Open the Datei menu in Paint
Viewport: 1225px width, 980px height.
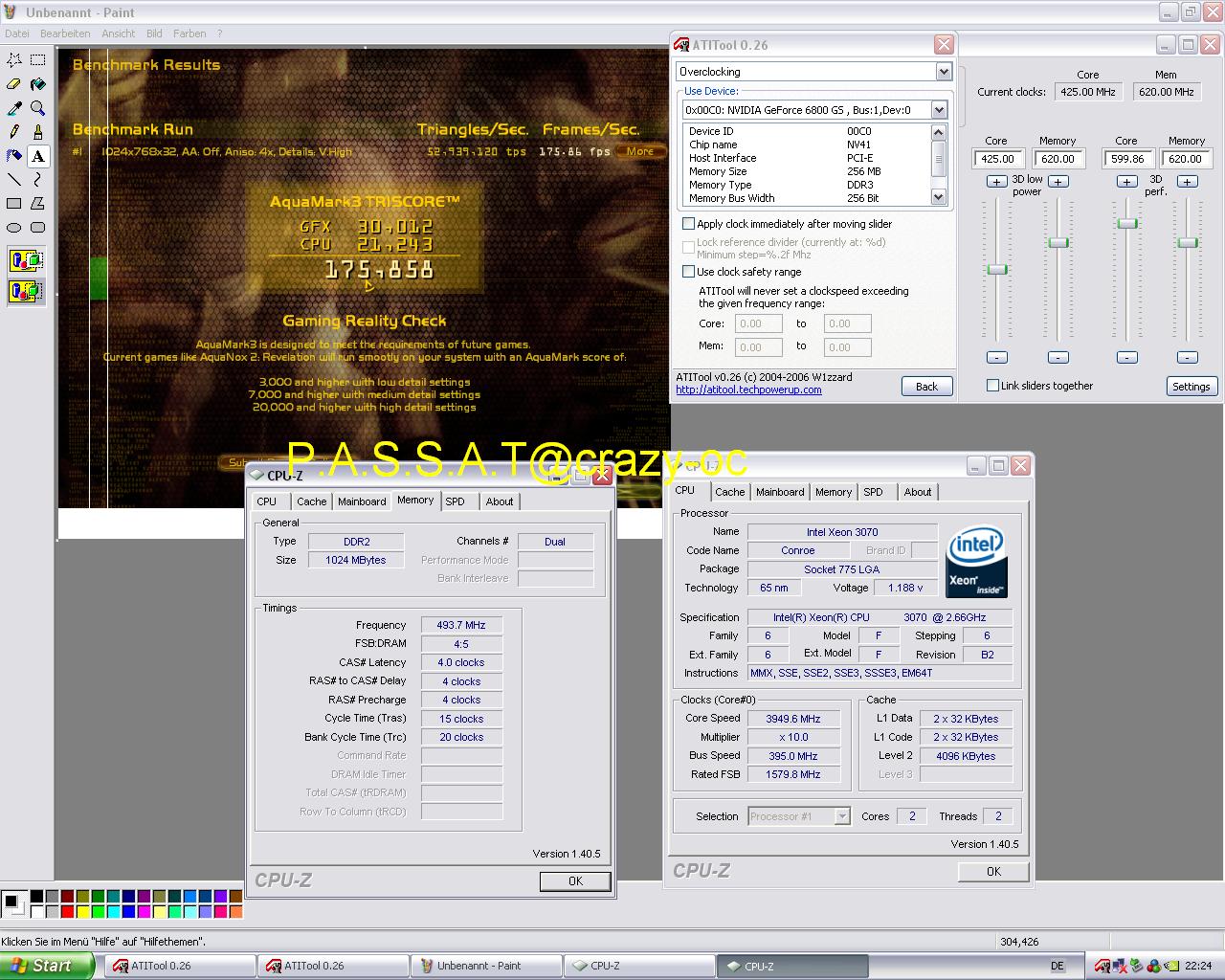[x=16, y=33]
